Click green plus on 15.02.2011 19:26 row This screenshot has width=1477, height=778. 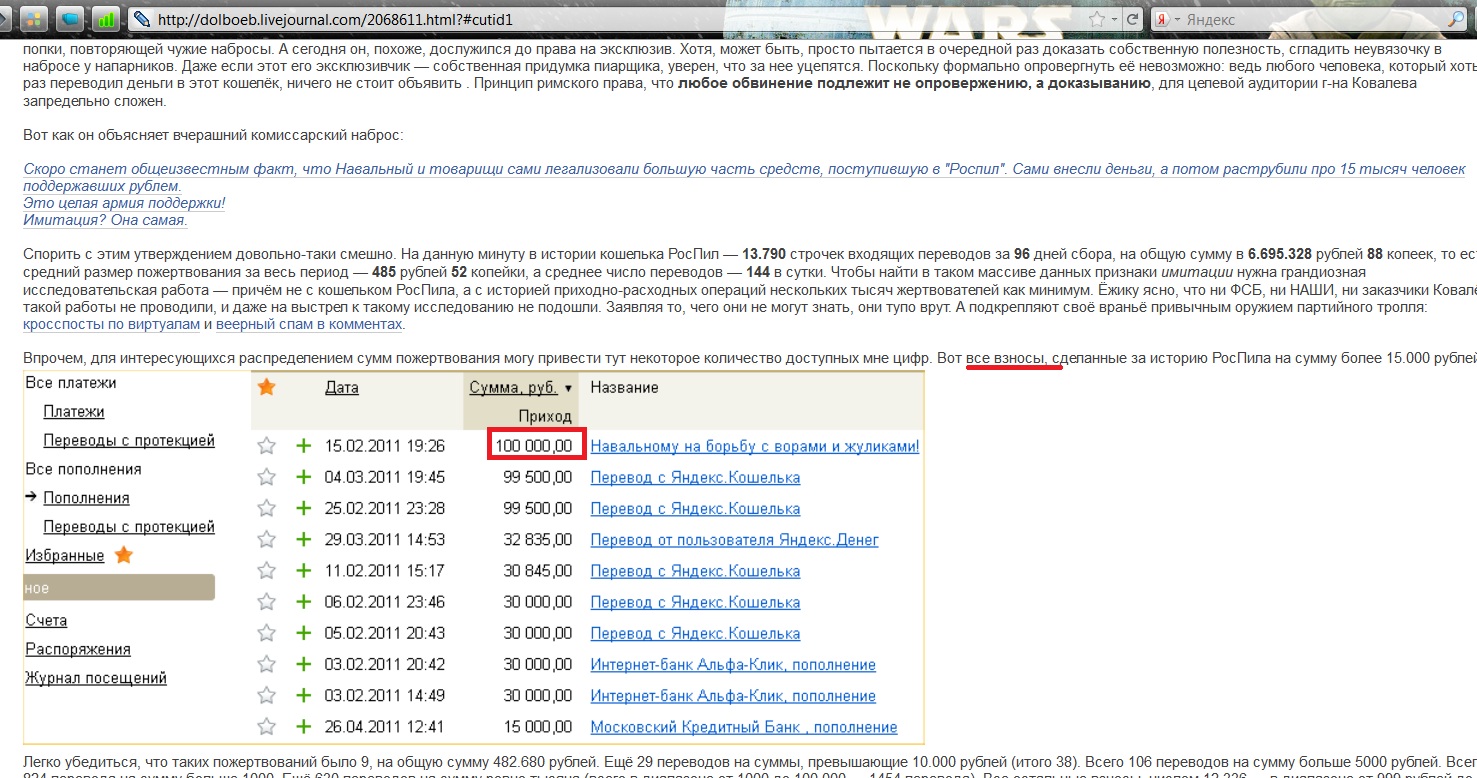click(303, 446)
